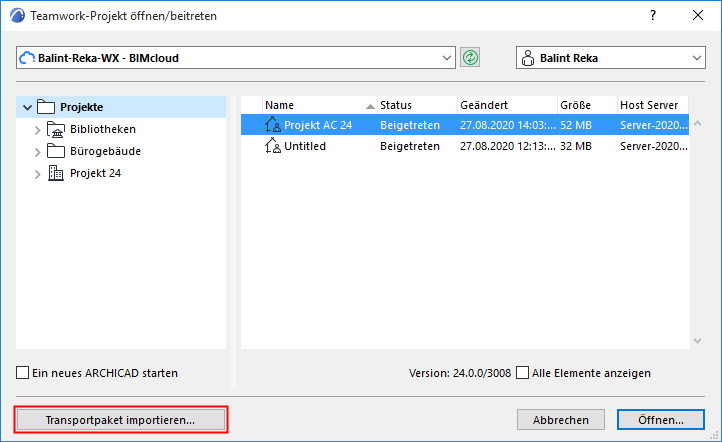Click the project list scroll up arrow

(697, 123)
